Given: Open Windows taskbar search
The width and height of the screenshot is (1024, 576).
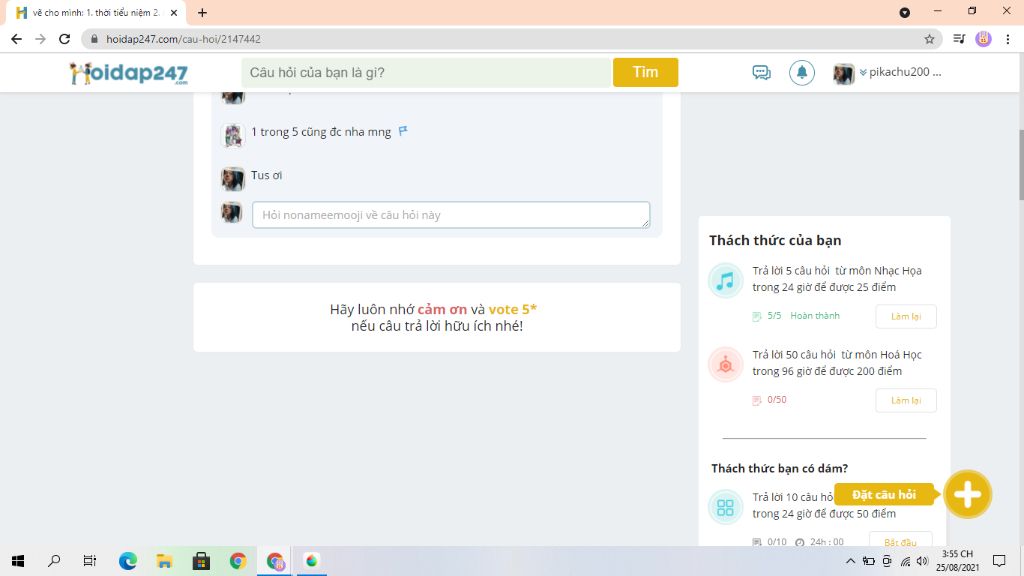Looking at the screenshot, I should point(54,561).
